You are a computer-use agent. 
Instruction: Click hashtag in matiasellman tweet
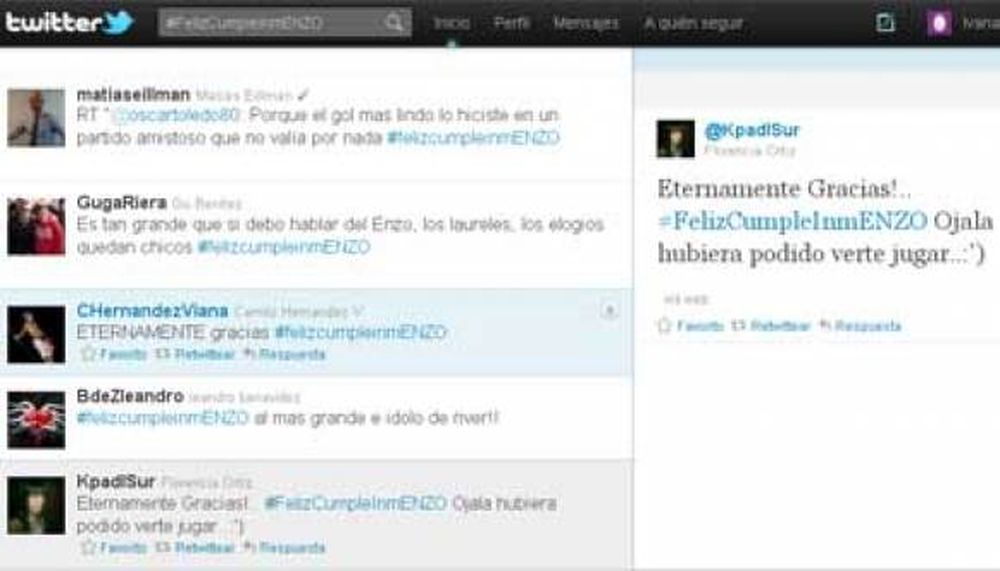473,138
